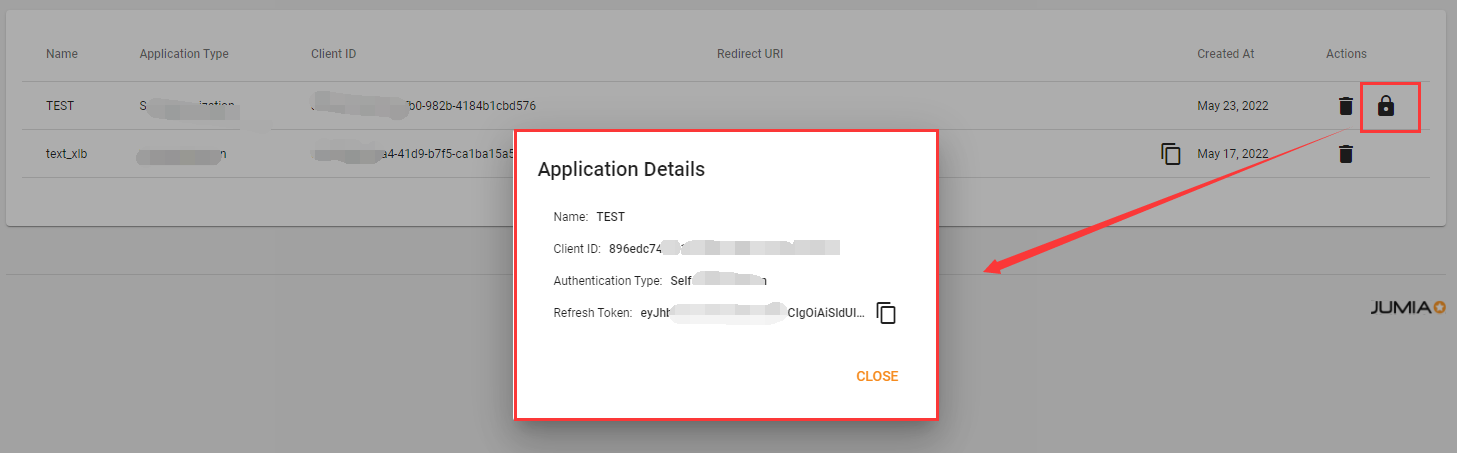Select the text_xlb application row name
The width and height of the screenshot is (1457, 453).
(x=66, y=154)
